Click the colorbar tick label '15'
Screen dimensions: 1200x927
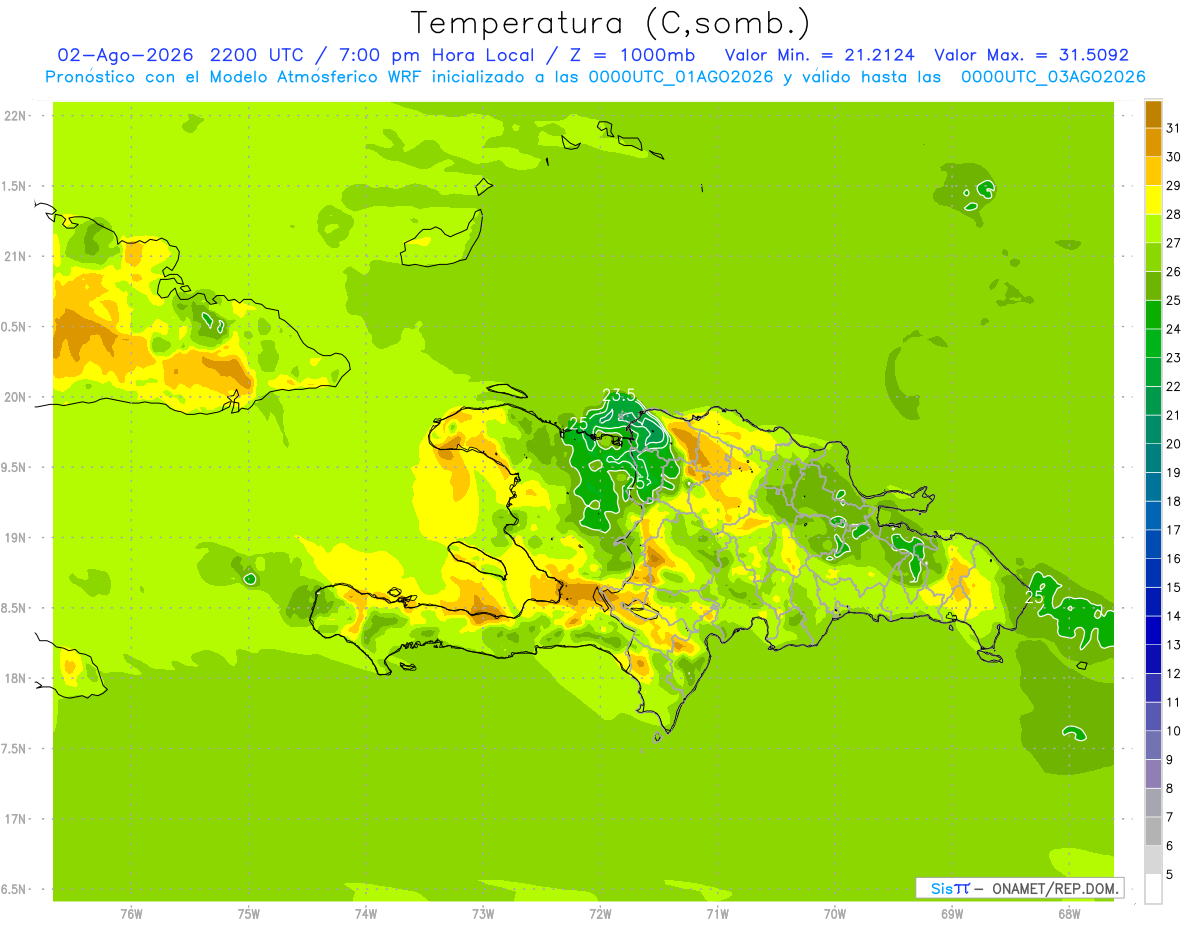coord(1174,587)
